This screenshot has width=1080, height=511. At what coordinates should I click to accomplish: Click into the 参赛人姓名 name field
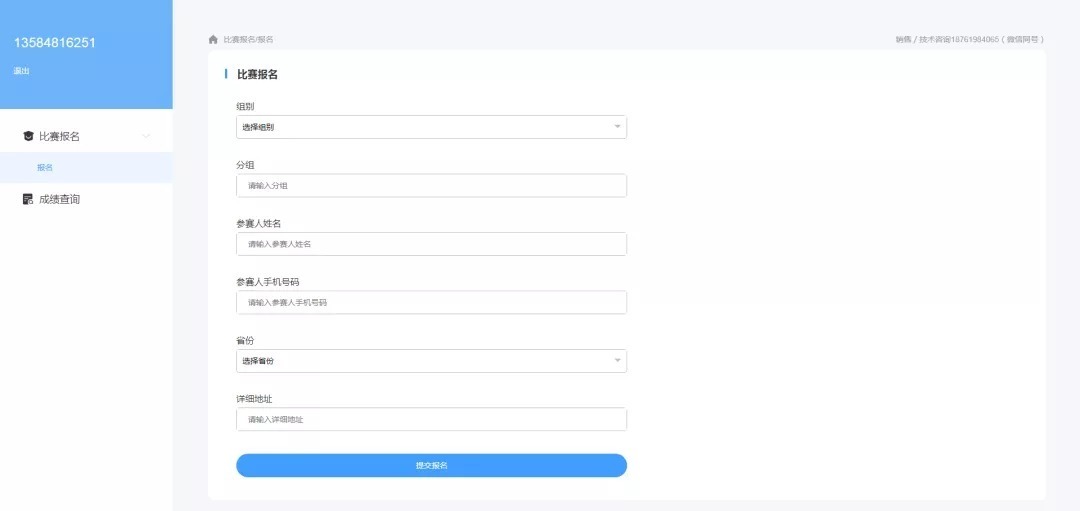click(x=431, y=244)
